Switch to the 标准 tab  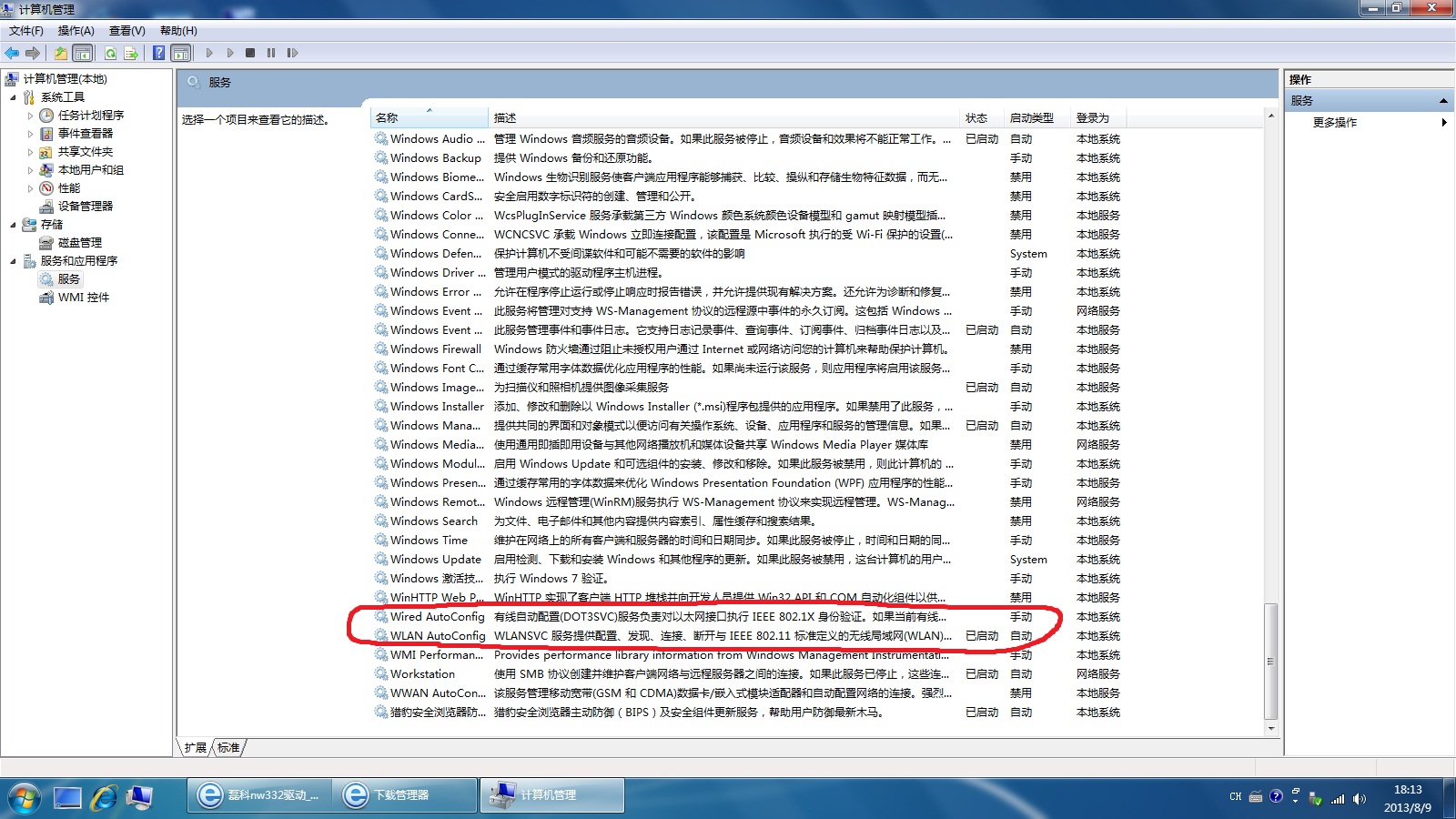[x=228, y=748]
